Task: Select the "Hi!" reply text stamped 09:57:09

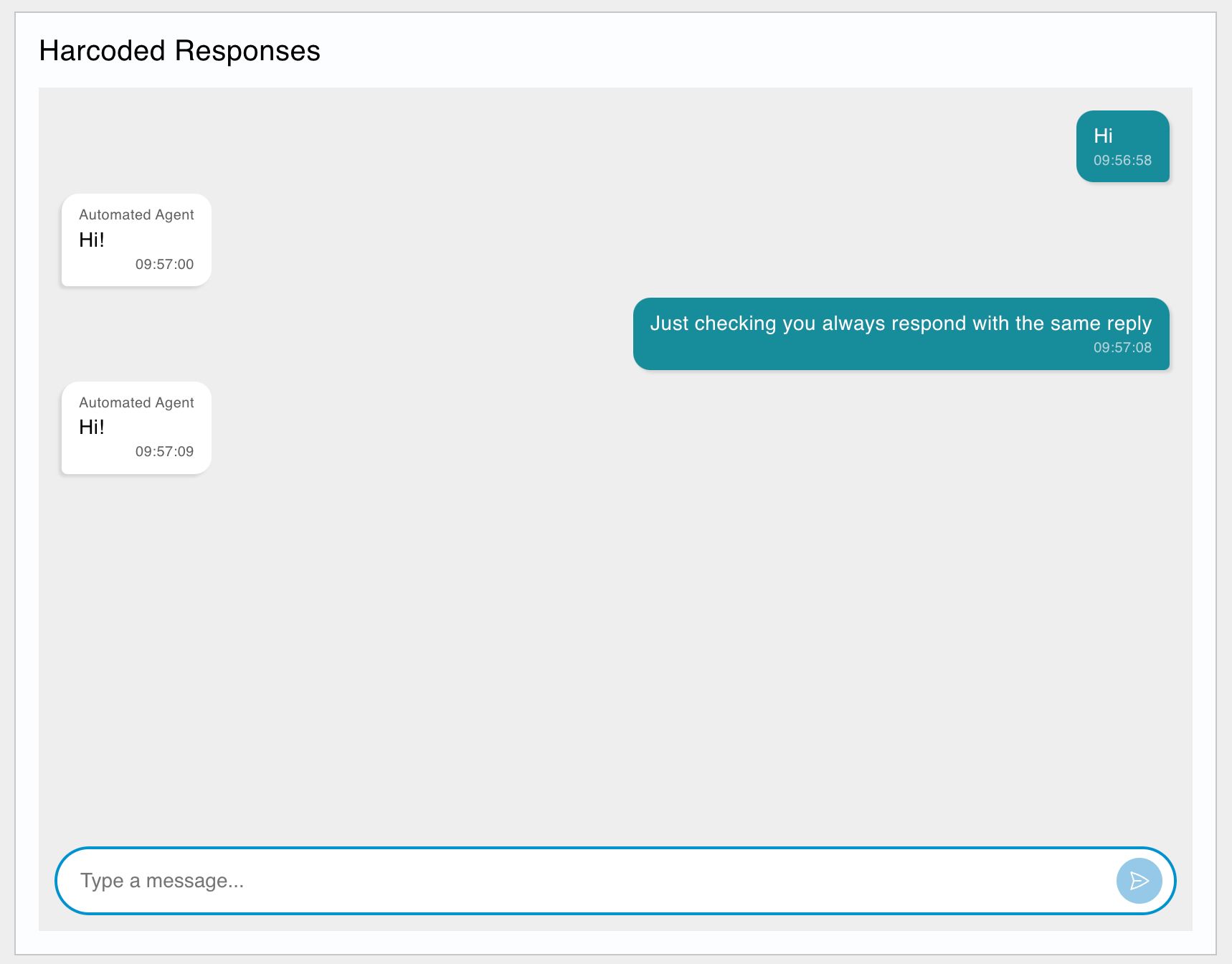Action: click(x=92, y=427)
